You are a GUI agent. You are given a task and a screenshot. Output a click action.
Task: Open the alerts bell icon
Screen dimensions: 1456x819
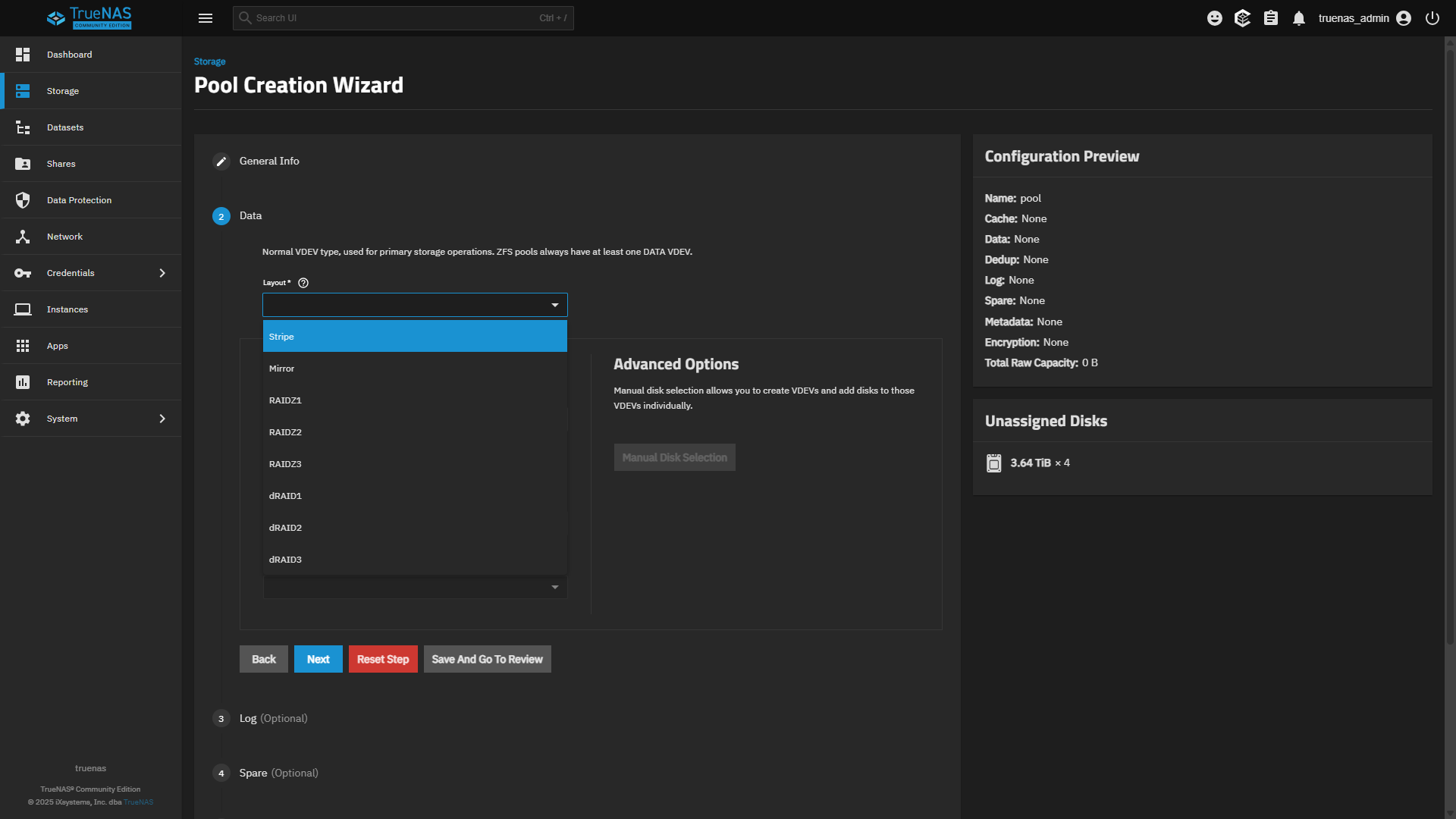[1299, 18]
